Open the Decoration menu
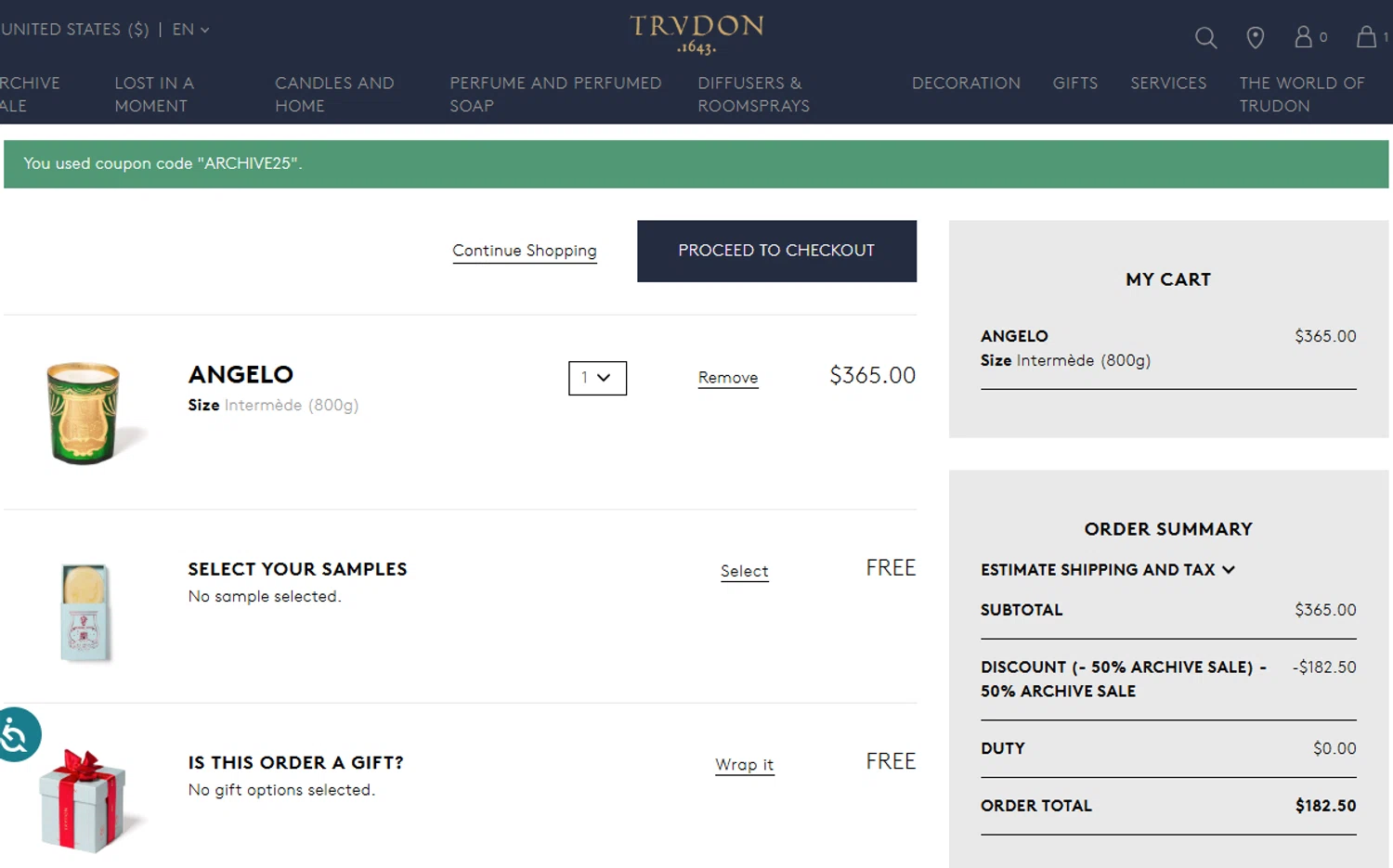This screenshot has height=868, width=1393. pos(966,84)
